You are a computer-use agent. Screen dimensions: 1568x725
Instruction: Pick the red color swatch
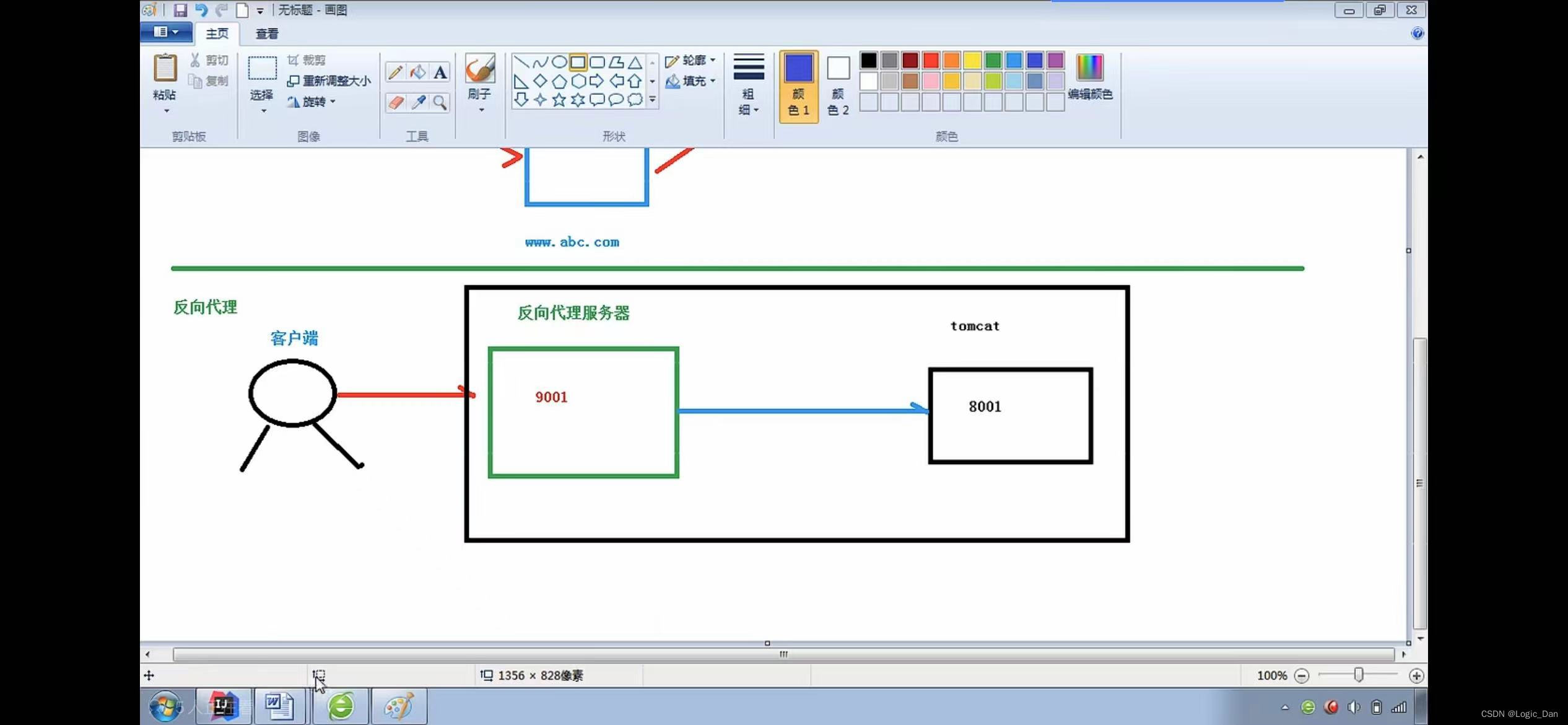tap(930, 60)
